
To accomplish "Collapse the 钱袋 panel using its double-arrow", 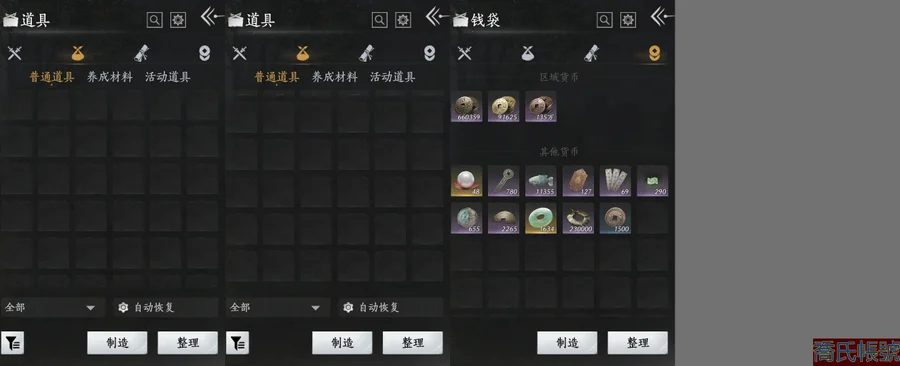I will [662, 17].
